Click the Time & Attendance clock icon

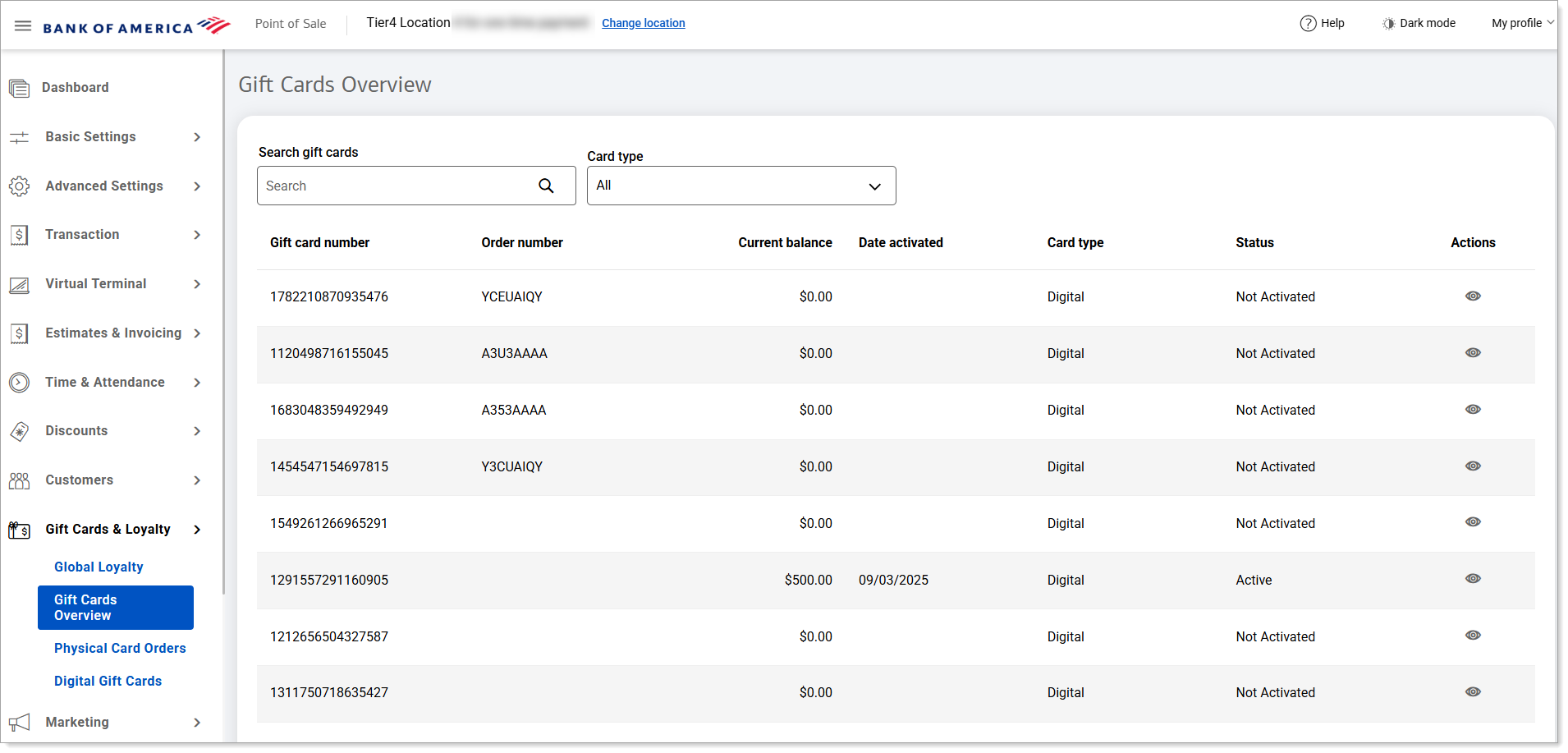[x=19, y=383]
